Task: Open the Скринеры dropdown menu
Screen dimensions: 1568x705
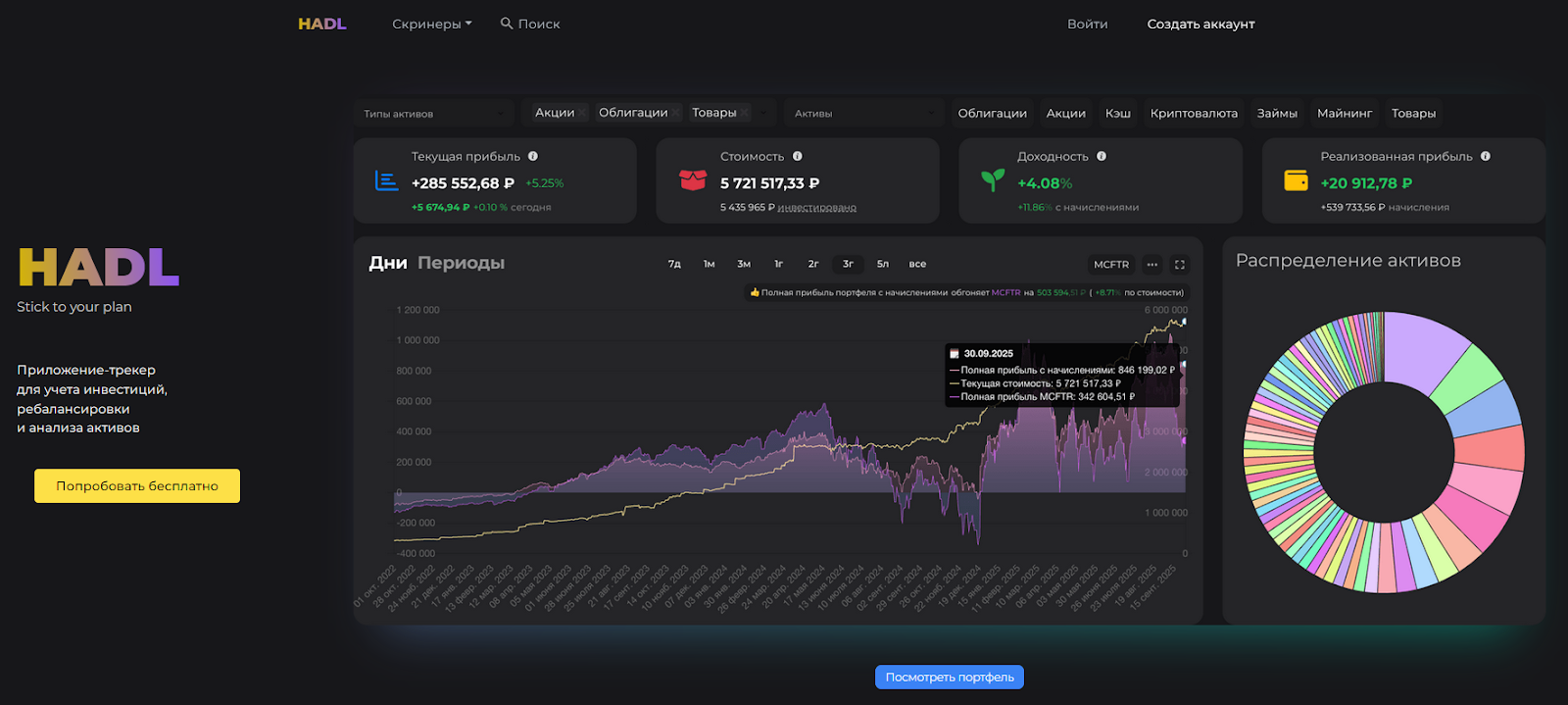Action: coord(431,25)
